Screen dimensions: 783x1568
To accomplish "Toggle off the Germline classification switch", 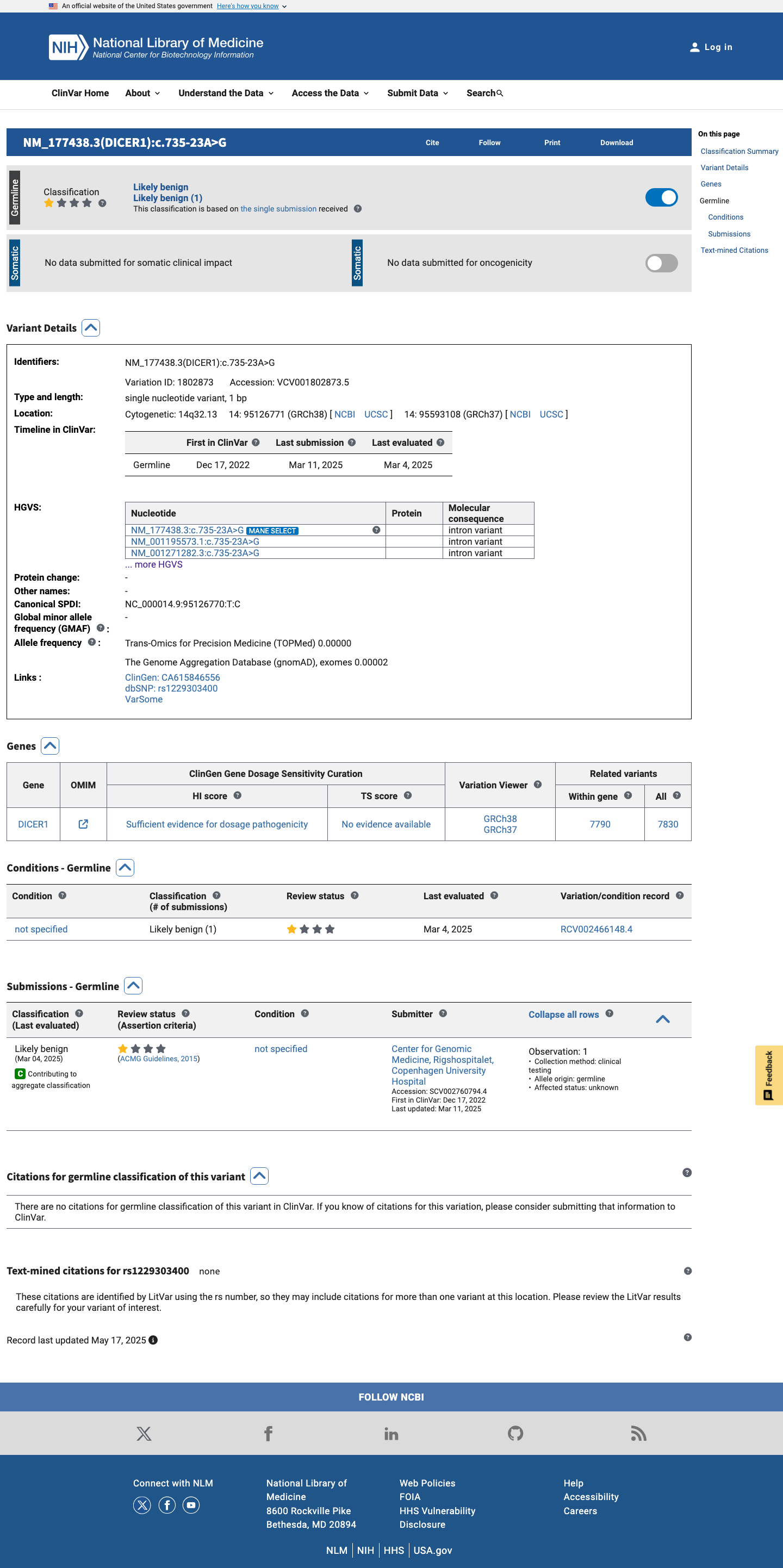I will pyautogui.click(x=661, y=197).
